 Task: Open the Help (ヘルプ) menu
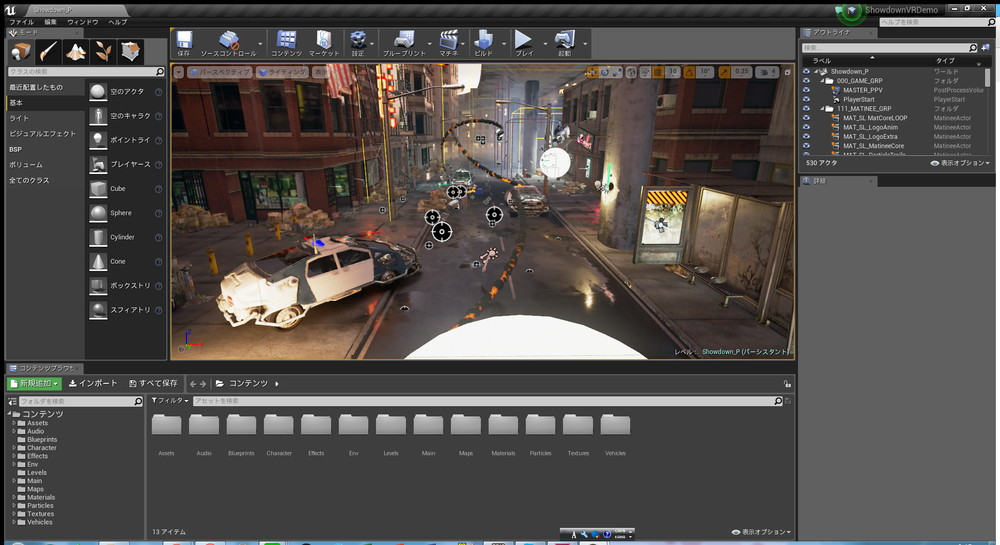(117, 22)
